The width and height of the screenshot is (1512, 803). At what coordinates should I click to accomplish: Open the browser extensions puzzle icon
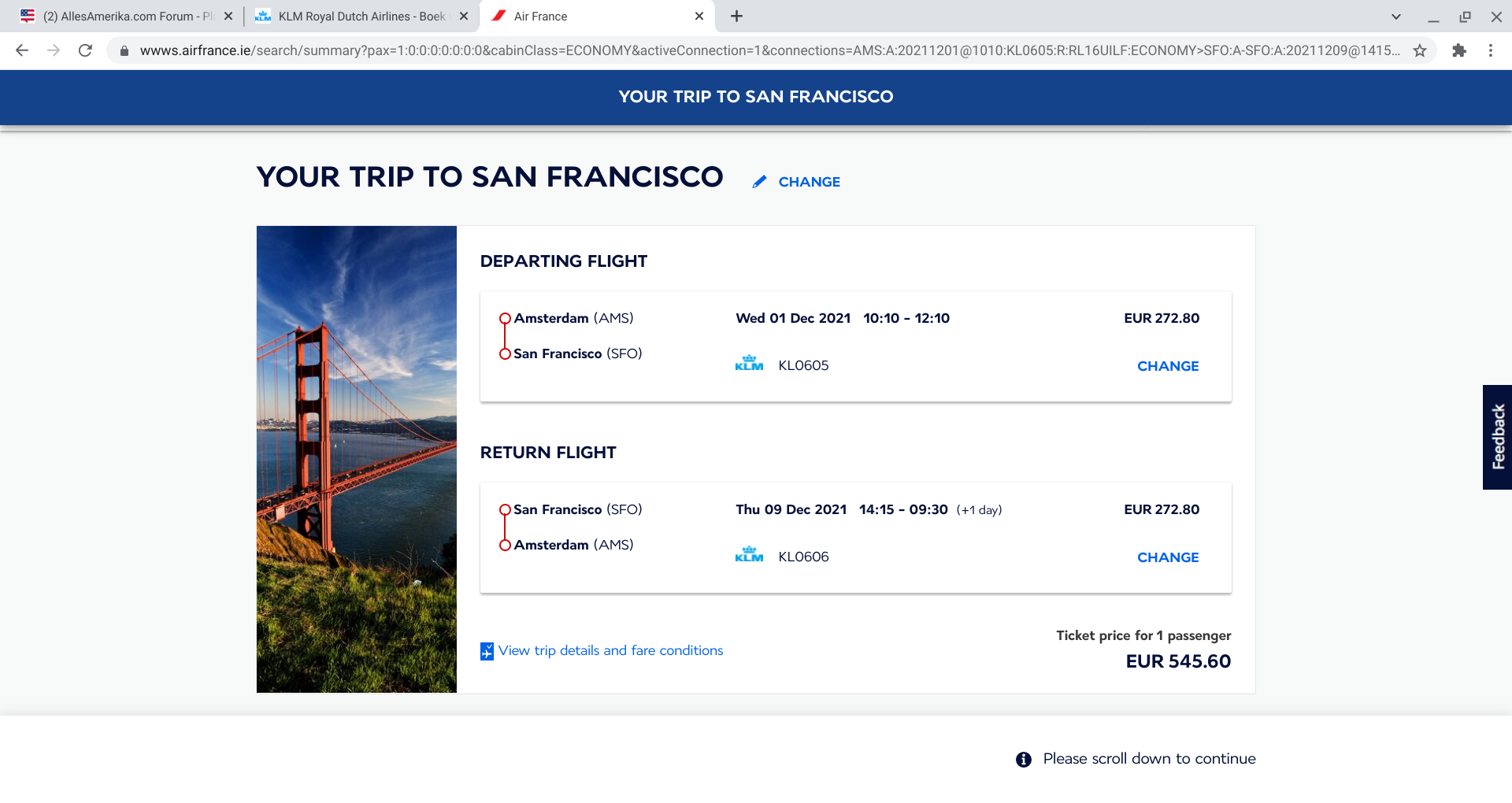[x=1459, y=50]
